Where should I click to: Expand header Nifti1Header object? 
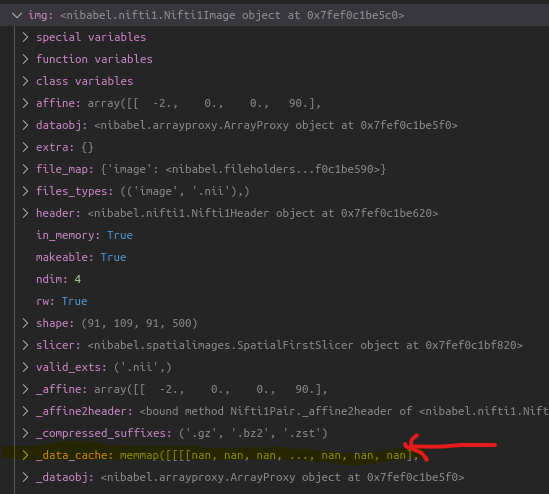click(25, 213)
